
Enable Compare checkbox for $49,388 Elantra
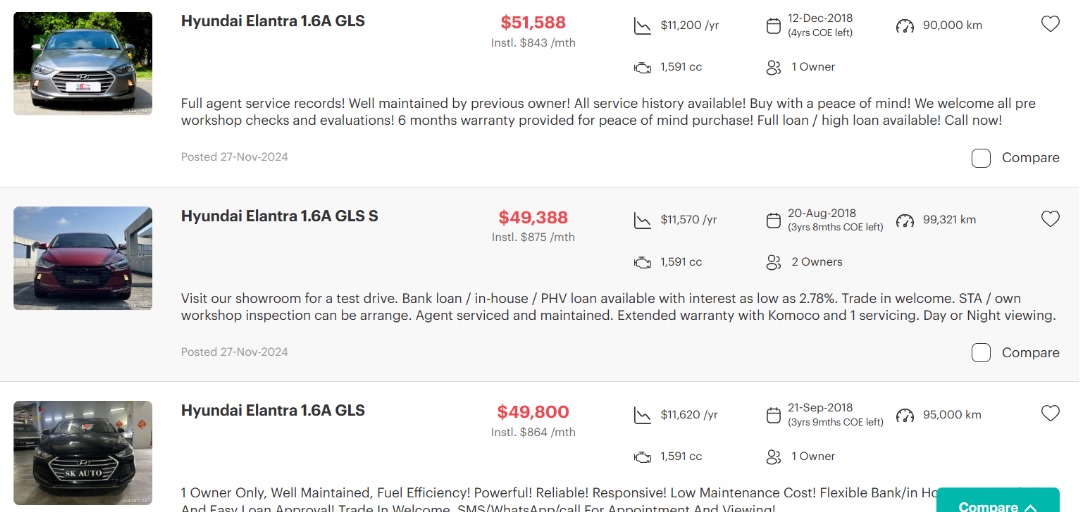click(981, 352)
